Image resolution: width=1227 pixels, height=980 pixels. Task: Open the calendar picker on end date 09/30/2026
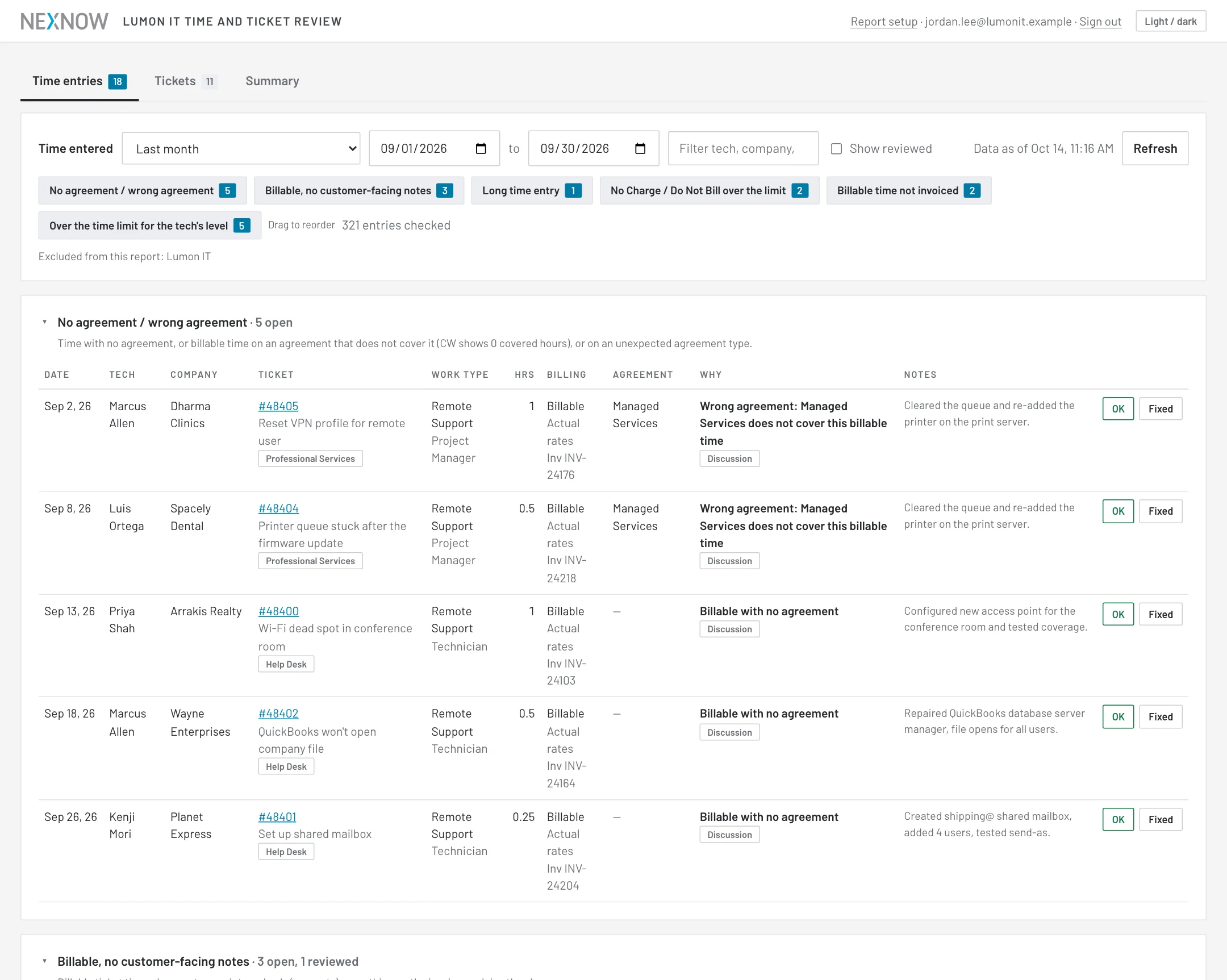(x=640, y=148)
